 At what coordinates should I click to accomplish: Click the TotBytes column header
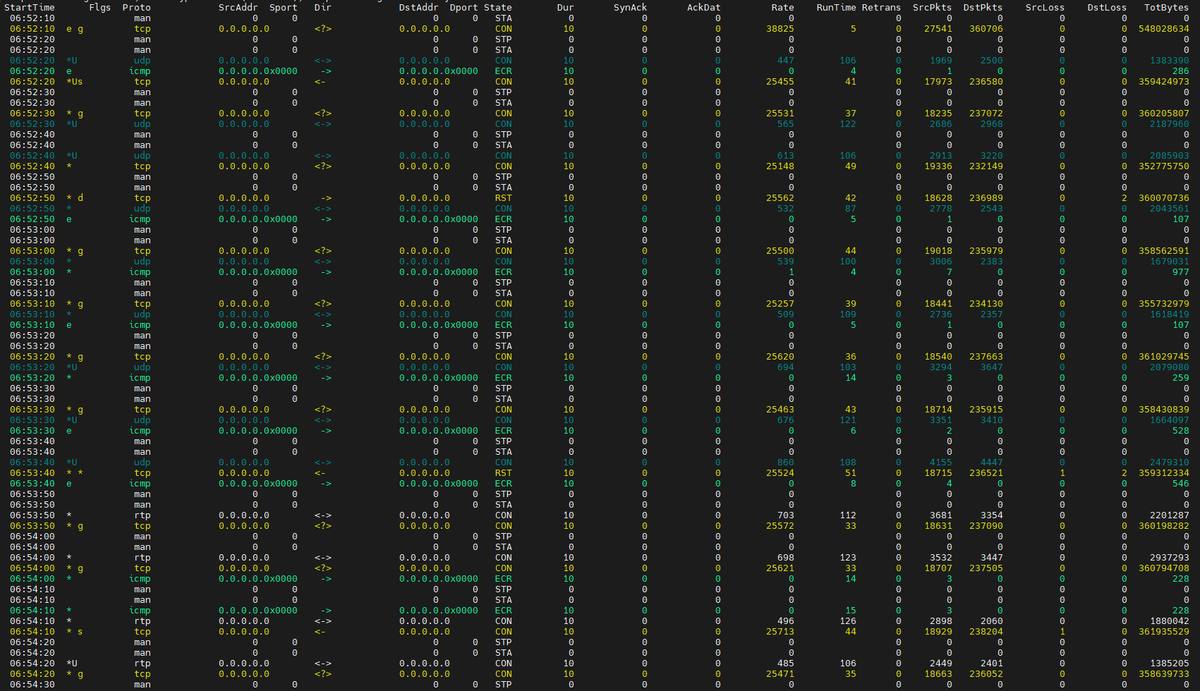(1166, 7)
